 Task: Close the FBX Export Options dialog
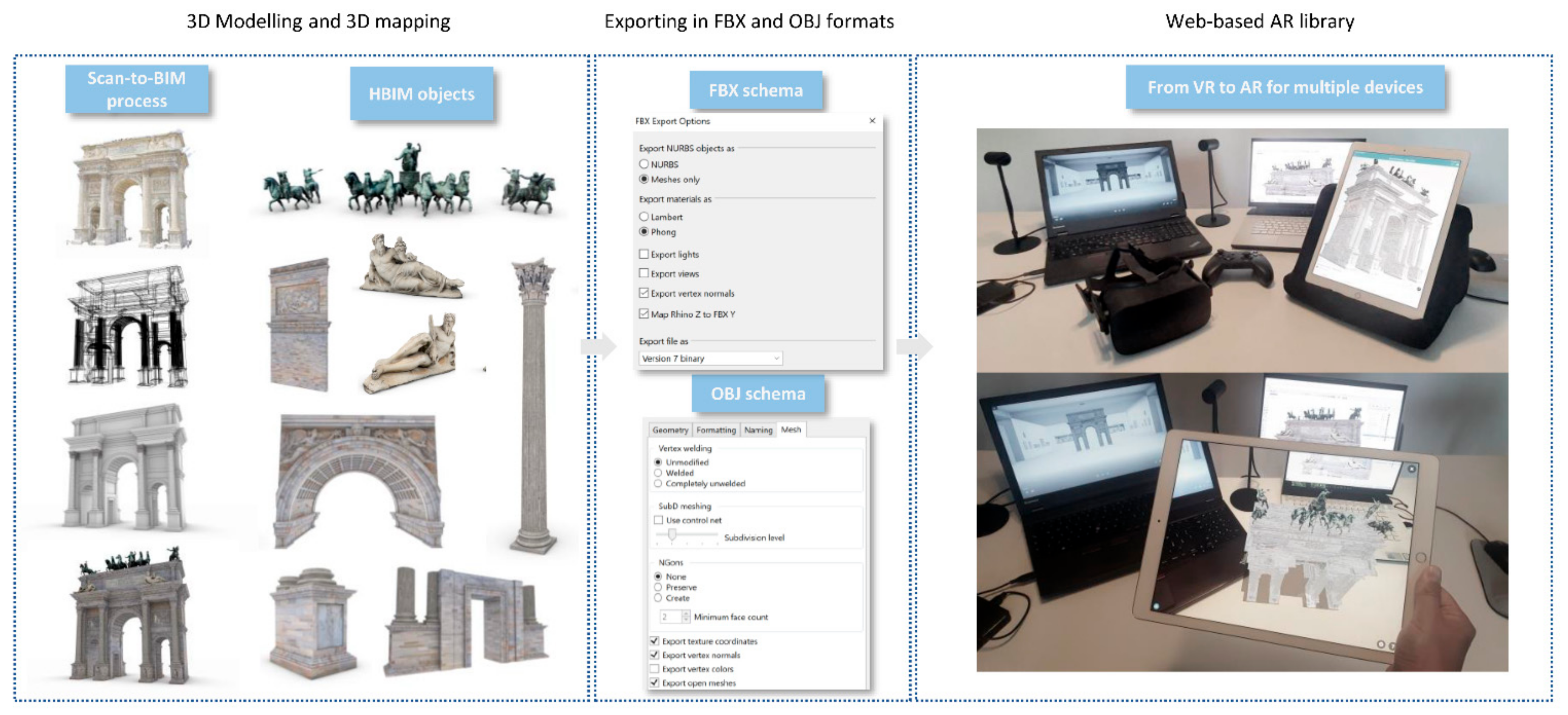click(x=872, y=121)
